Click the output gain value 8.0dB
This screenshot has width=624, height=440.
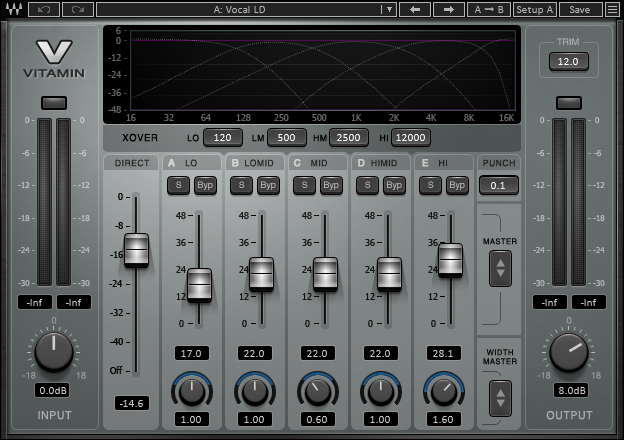[572, 391]
